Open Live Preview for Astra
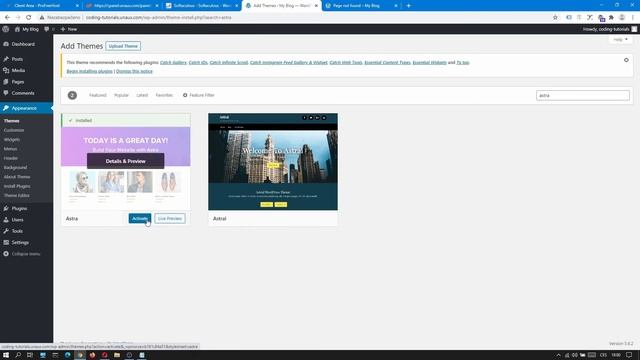 coord(170,218)
